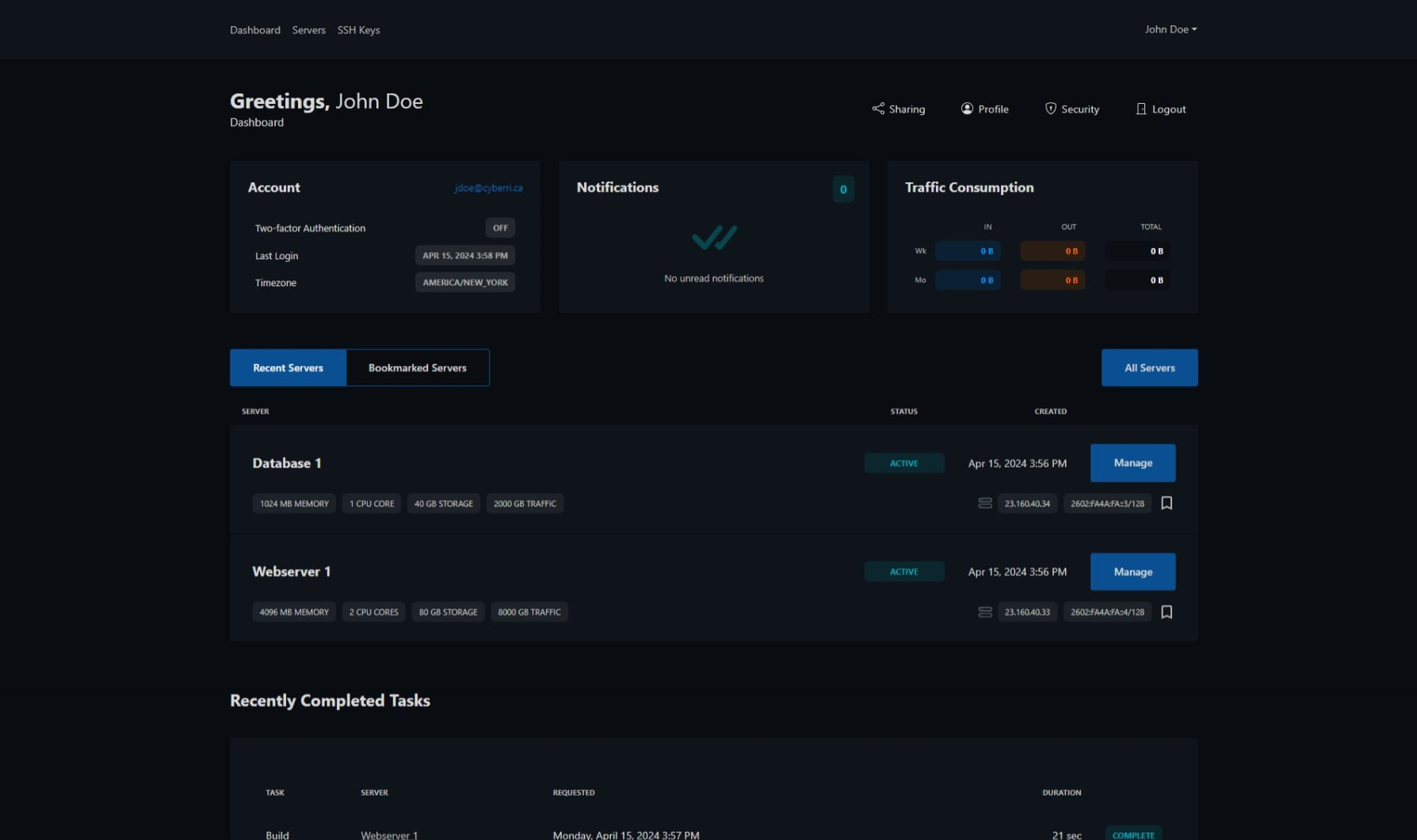Open Profile via the user icon
This screenshot has height=840, width=1417.
pyautogui.click(x=967, y=109)
